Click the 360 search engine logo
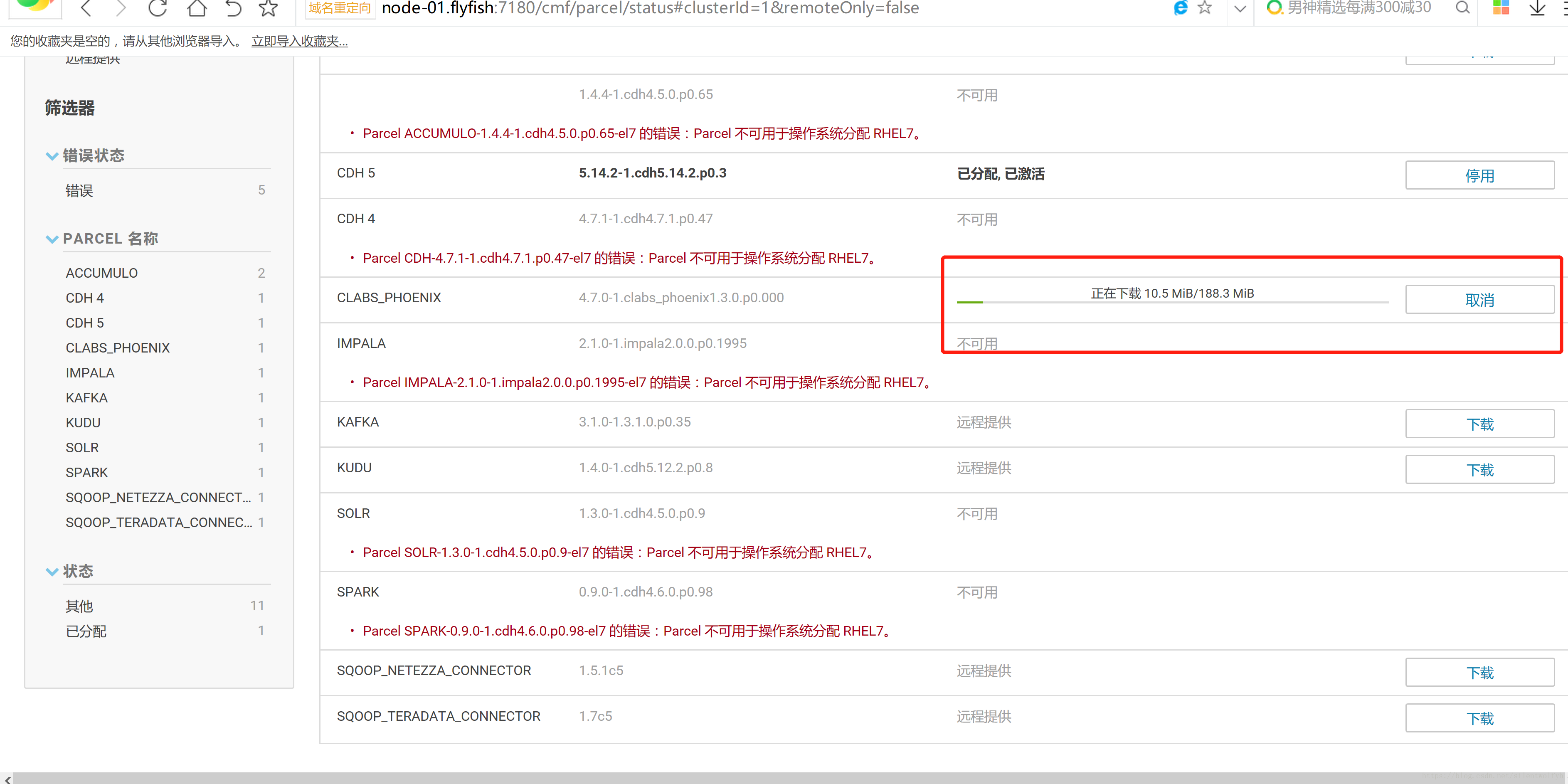1568x784 pixels. pos(1274,8)
